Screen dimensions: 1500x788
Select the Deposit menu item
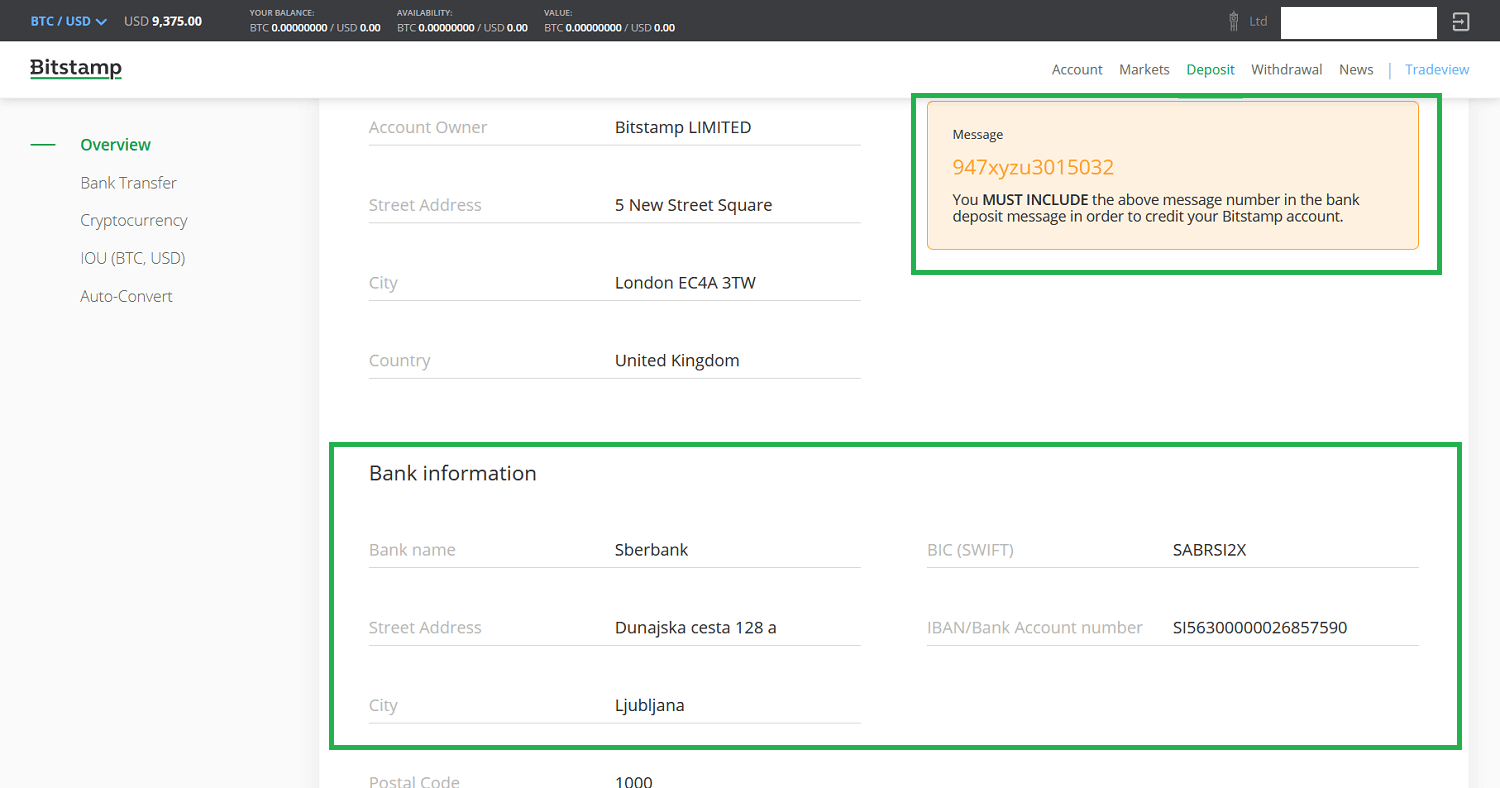[x=1210, y=69]
